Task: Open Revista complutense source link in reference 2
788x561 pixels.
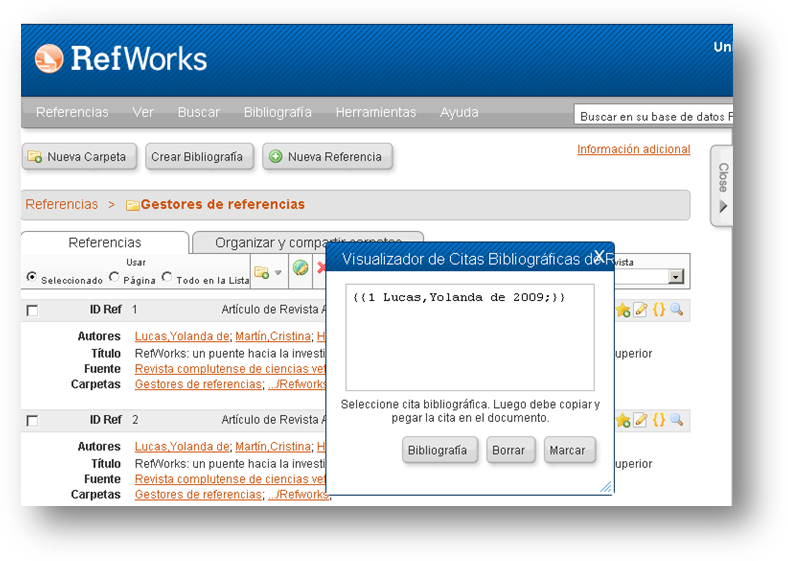Action: coord(230,479)
